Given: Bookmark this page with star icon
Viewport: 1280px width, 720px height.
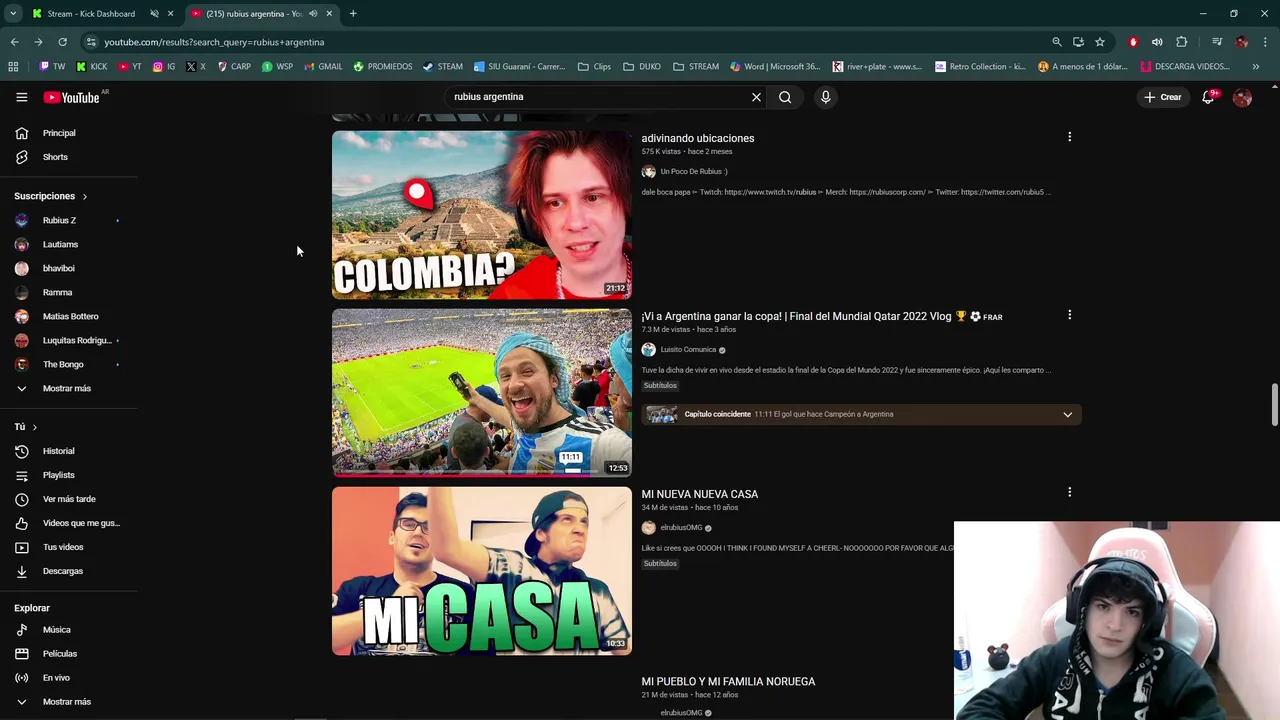Looking at the screenshot, I should (1100, 42).
